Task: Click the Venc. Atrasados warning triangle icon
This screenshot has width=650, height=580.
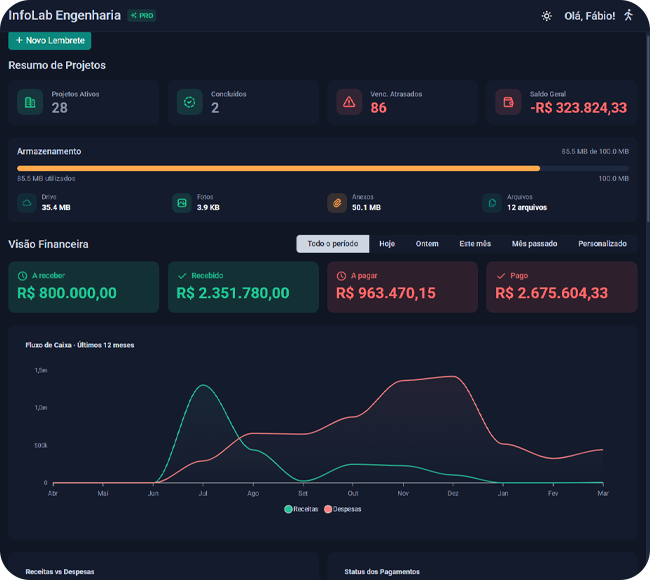Action: pyautogui.click(x=349, y=102)
